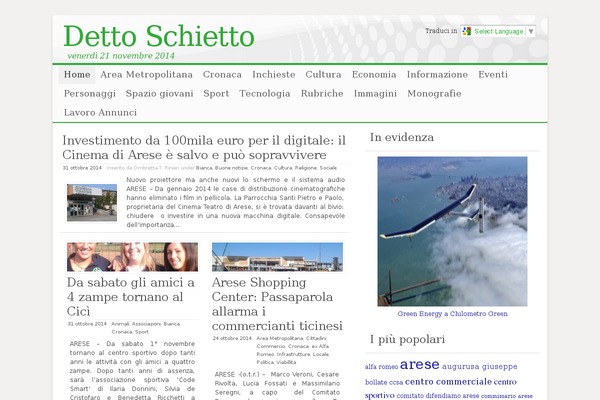Click the Cinema Teatro building thumbnail
Viewport: 600px width, 400px height.
92,202
